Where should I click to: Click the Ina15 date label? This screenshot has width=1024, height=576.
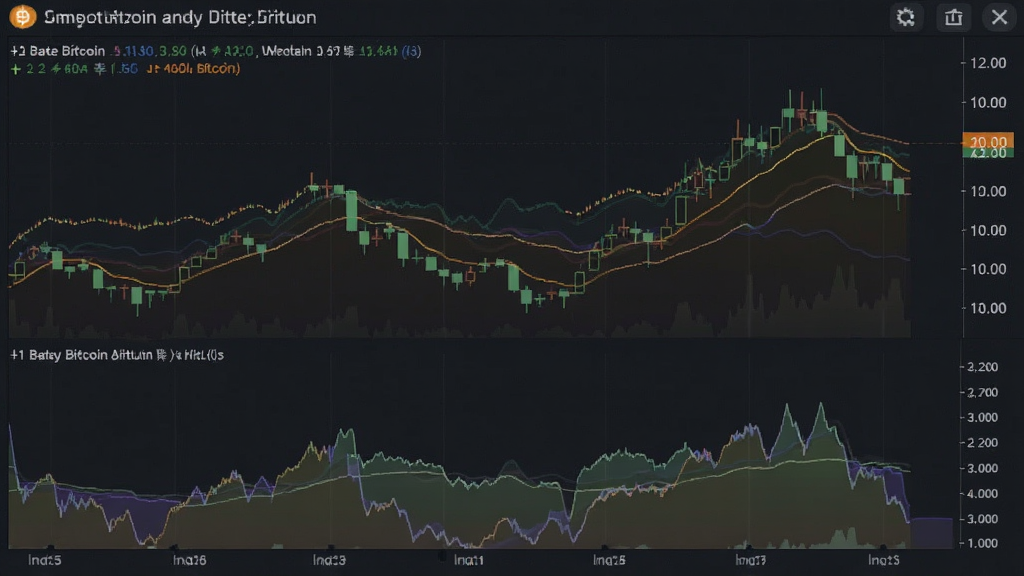coord(884,560)
